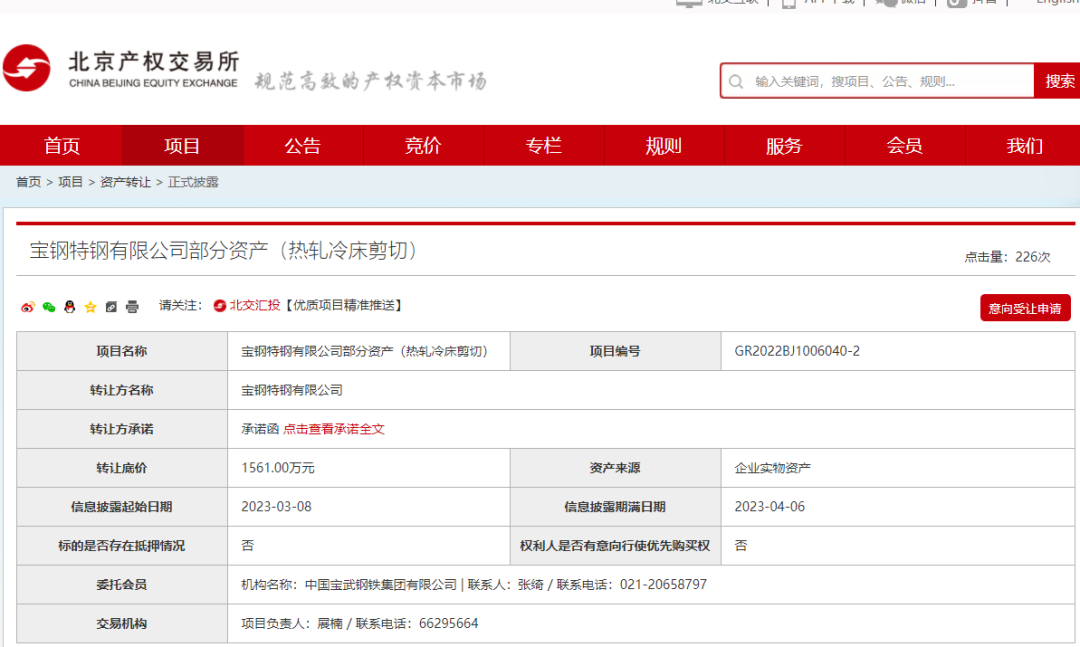Click the slogan 规范高效的产权资本市场
The height and width of the screenshot is (647, 1080).
pos(371,81)
